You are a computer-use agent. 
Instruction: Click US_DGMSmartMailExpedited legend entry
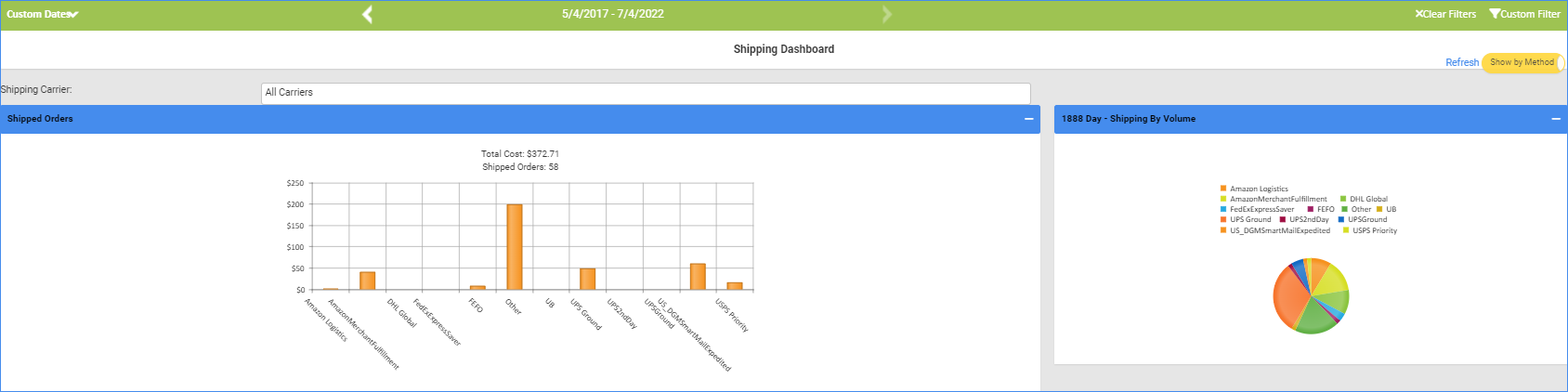coord(1274,230)
